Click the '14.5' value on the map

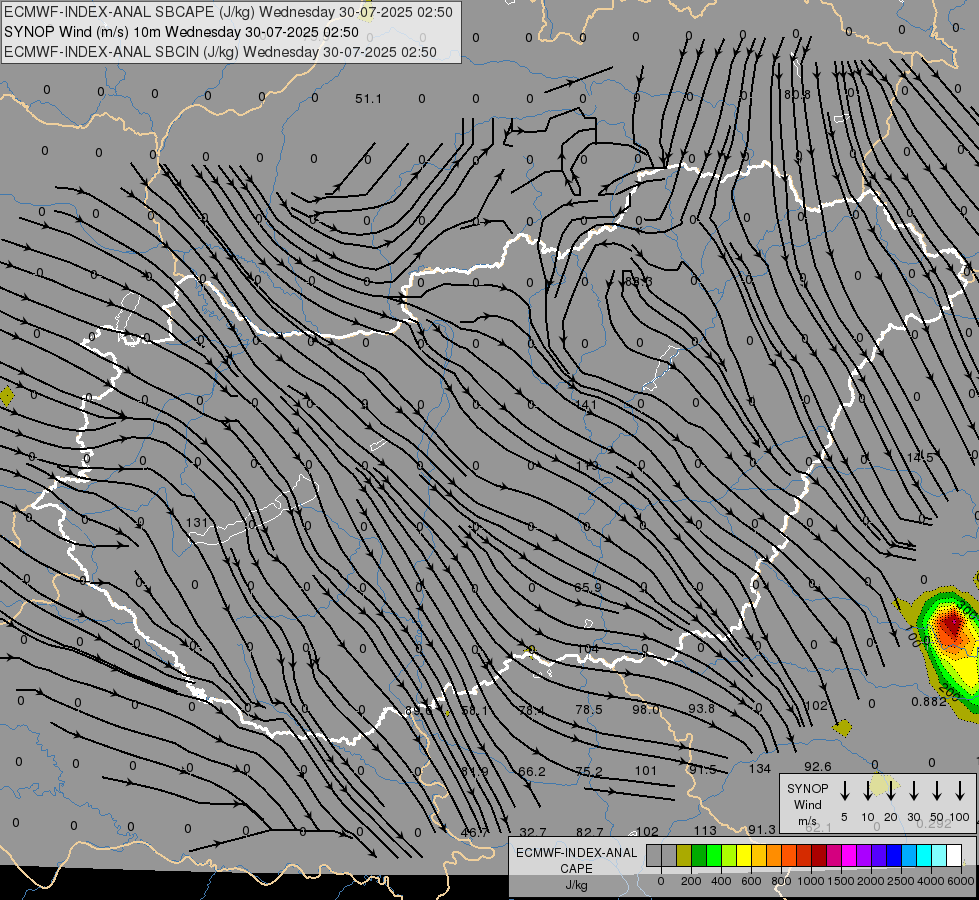tap(920, 458)
